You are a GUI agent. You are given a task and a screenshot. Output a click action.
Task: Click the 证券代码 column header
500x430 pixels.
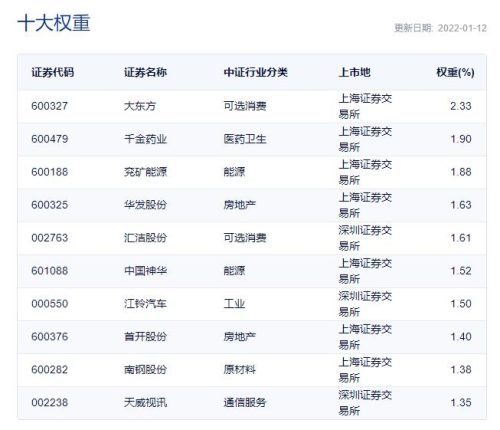[x=52, y=72]
